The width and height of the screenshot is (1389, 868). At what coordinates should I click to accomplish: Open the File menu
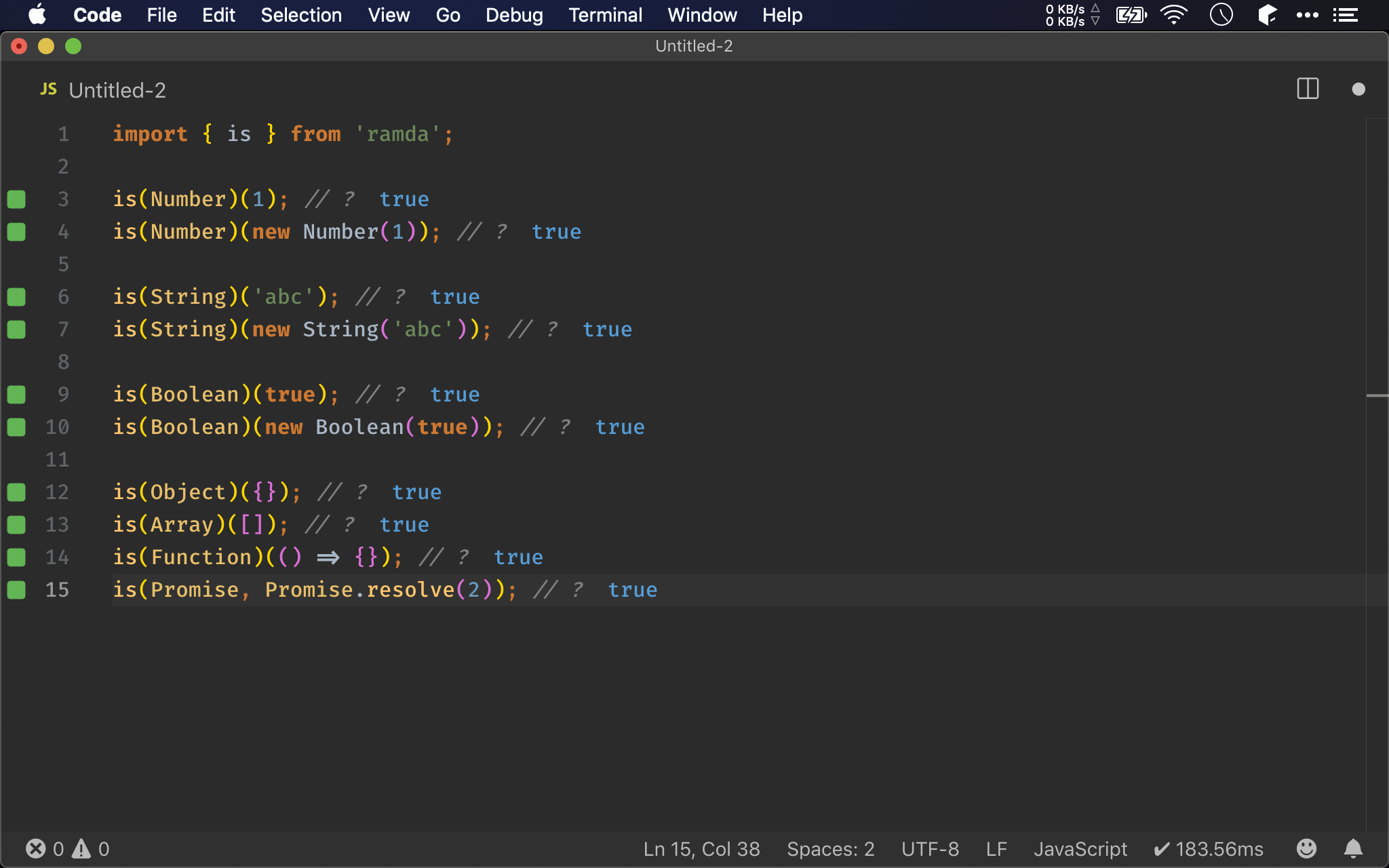[161, 15]
